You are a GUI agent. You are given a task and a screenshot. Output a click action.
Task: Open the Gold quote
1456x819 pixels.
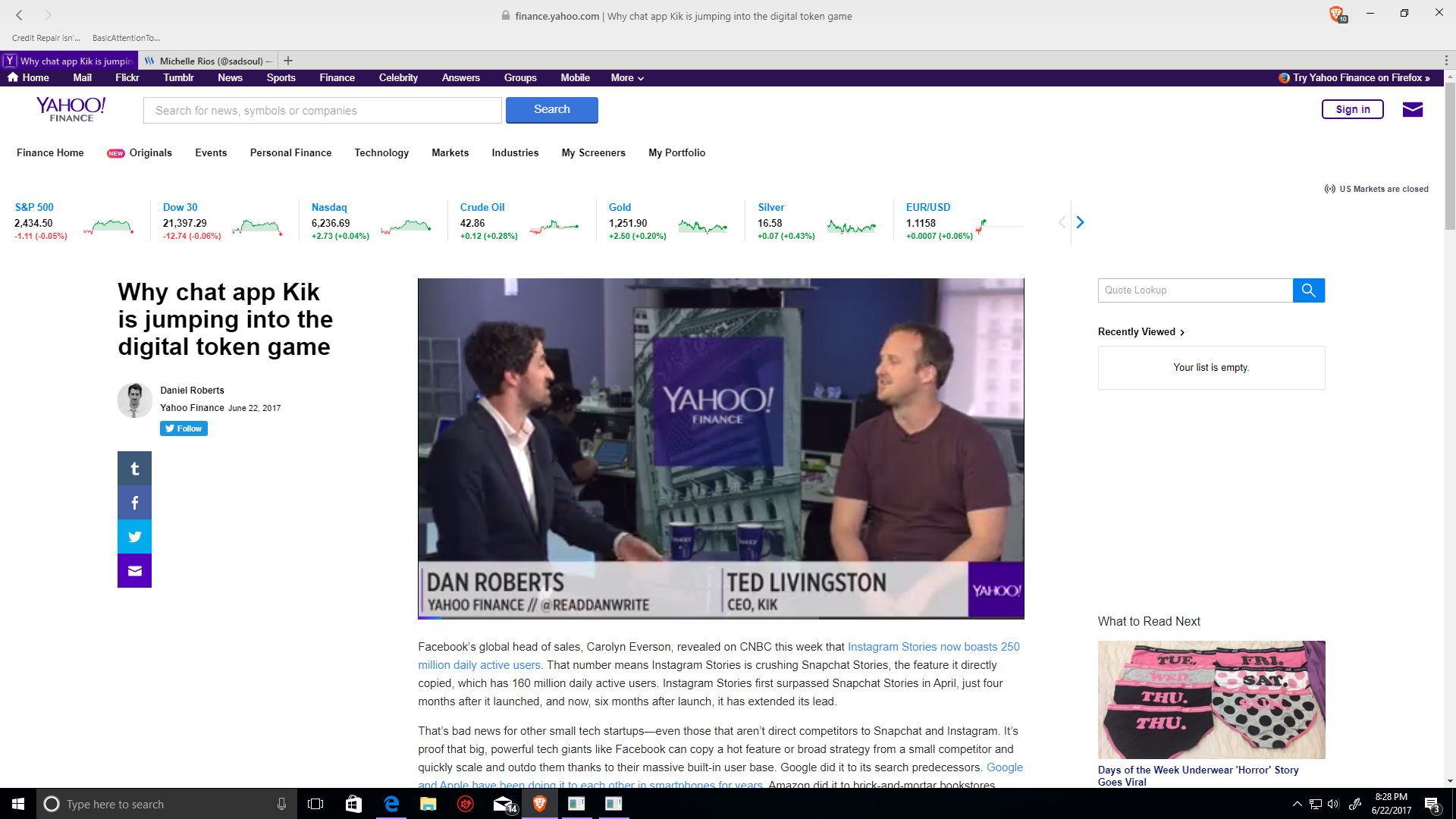click(x=620, y=207)
